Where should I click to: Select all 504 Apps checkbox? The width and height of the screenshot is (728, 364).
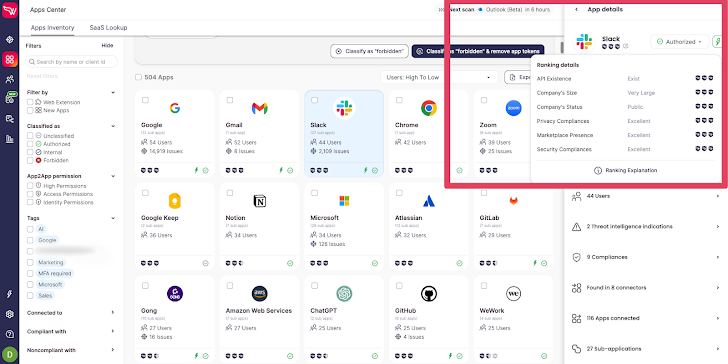(138, 78)
